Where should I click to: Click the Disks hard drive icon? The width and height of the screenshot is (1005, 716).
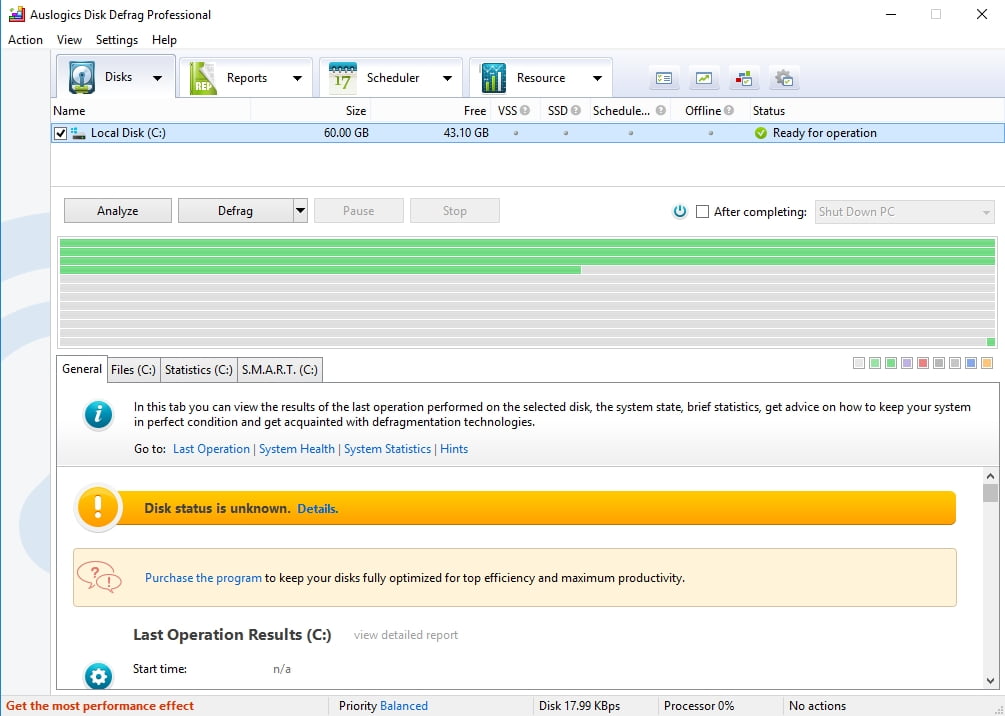[82, 78]
